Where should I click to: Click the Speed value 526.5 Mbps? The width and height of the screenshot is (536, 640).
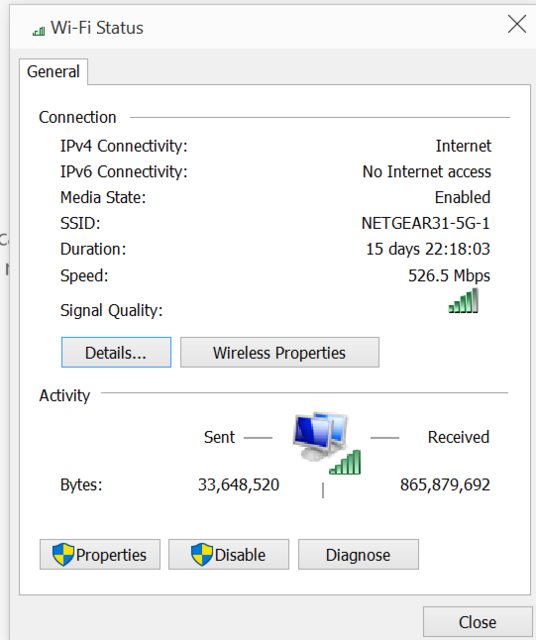pyautogui.click(x=449, y=276)
